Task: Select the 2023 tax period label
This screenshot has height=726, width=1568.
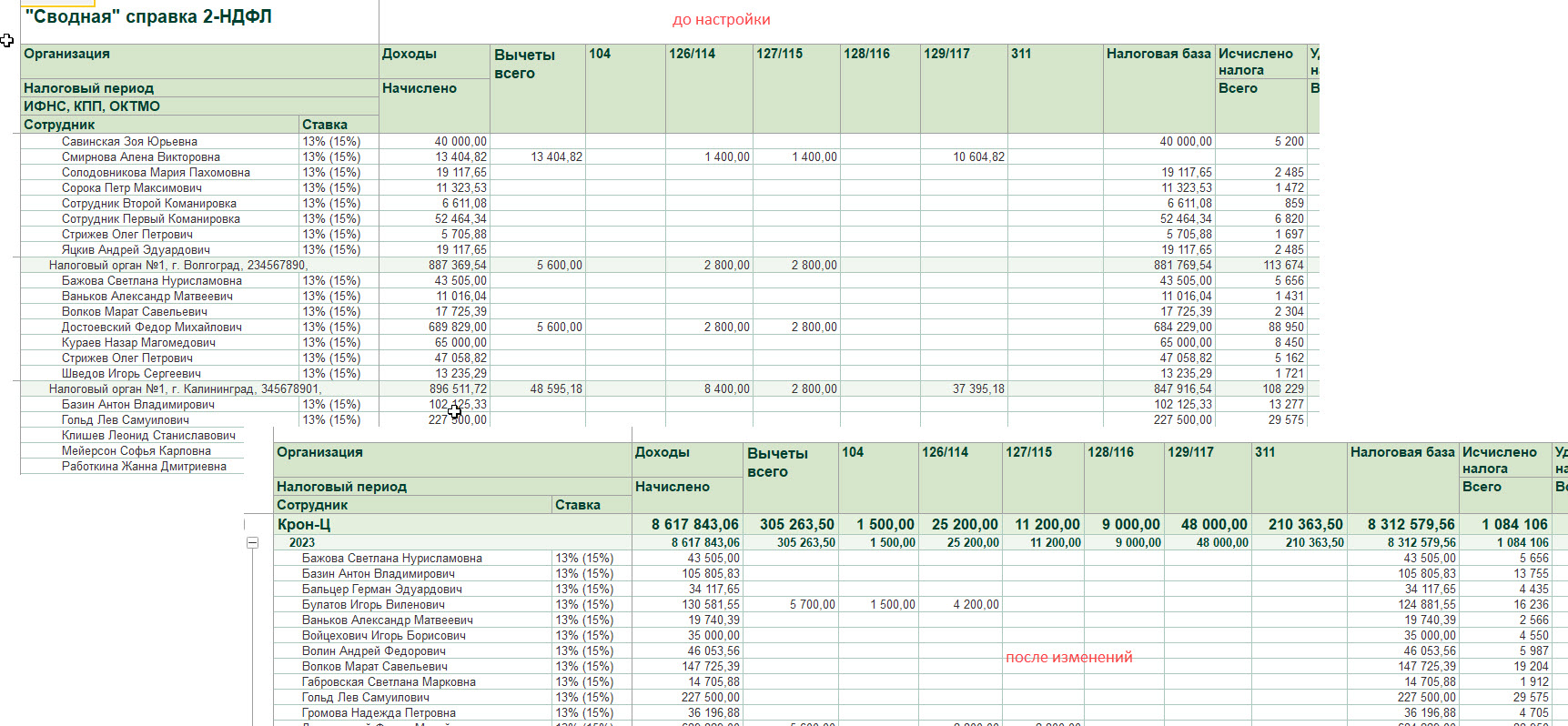Action: coord(302,542)
